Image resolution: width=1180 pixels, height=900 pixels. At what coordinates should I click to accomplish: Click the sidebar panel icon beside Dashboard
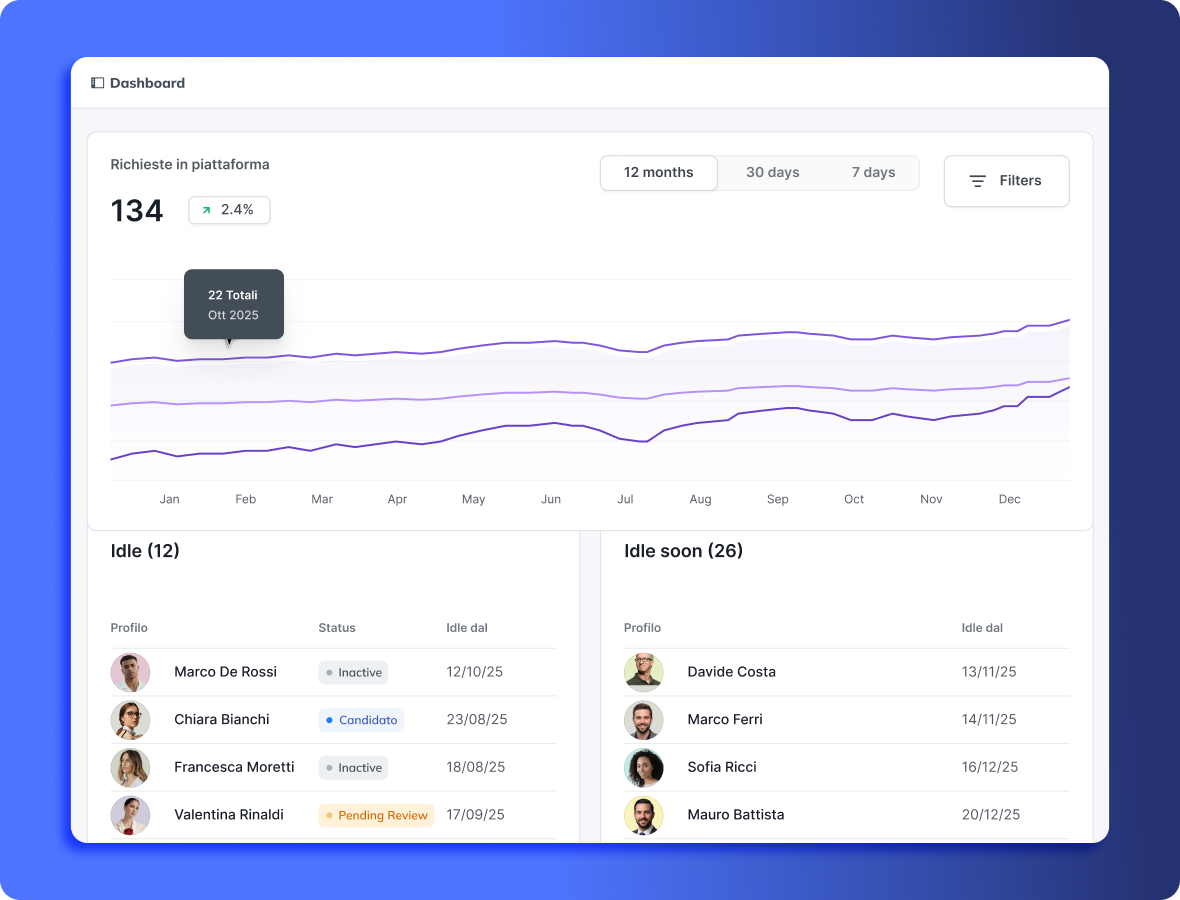tap(97, 83)
